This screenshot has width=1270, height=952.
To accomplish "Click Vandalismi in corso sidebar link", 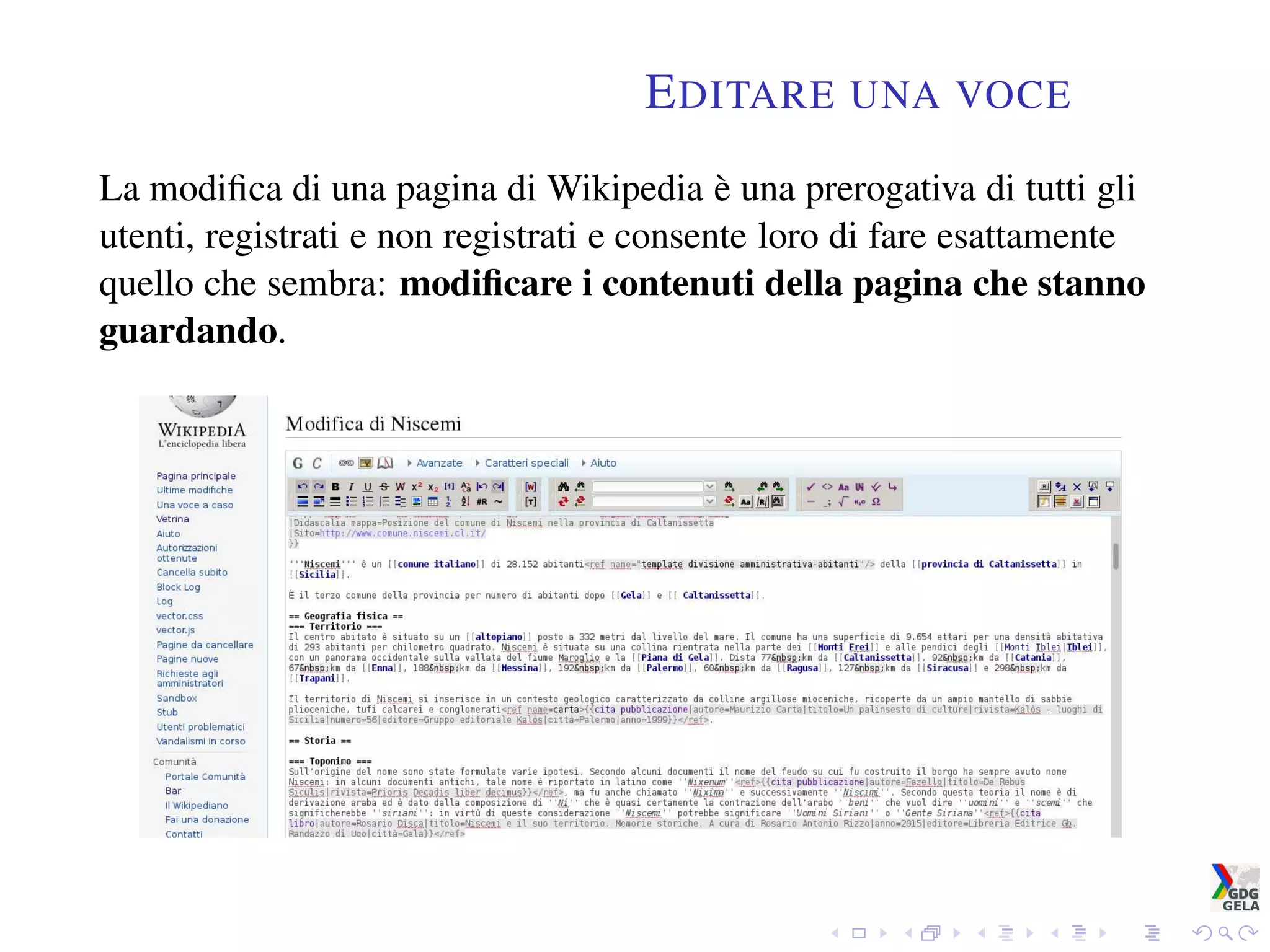I will [x=200, y=741].
